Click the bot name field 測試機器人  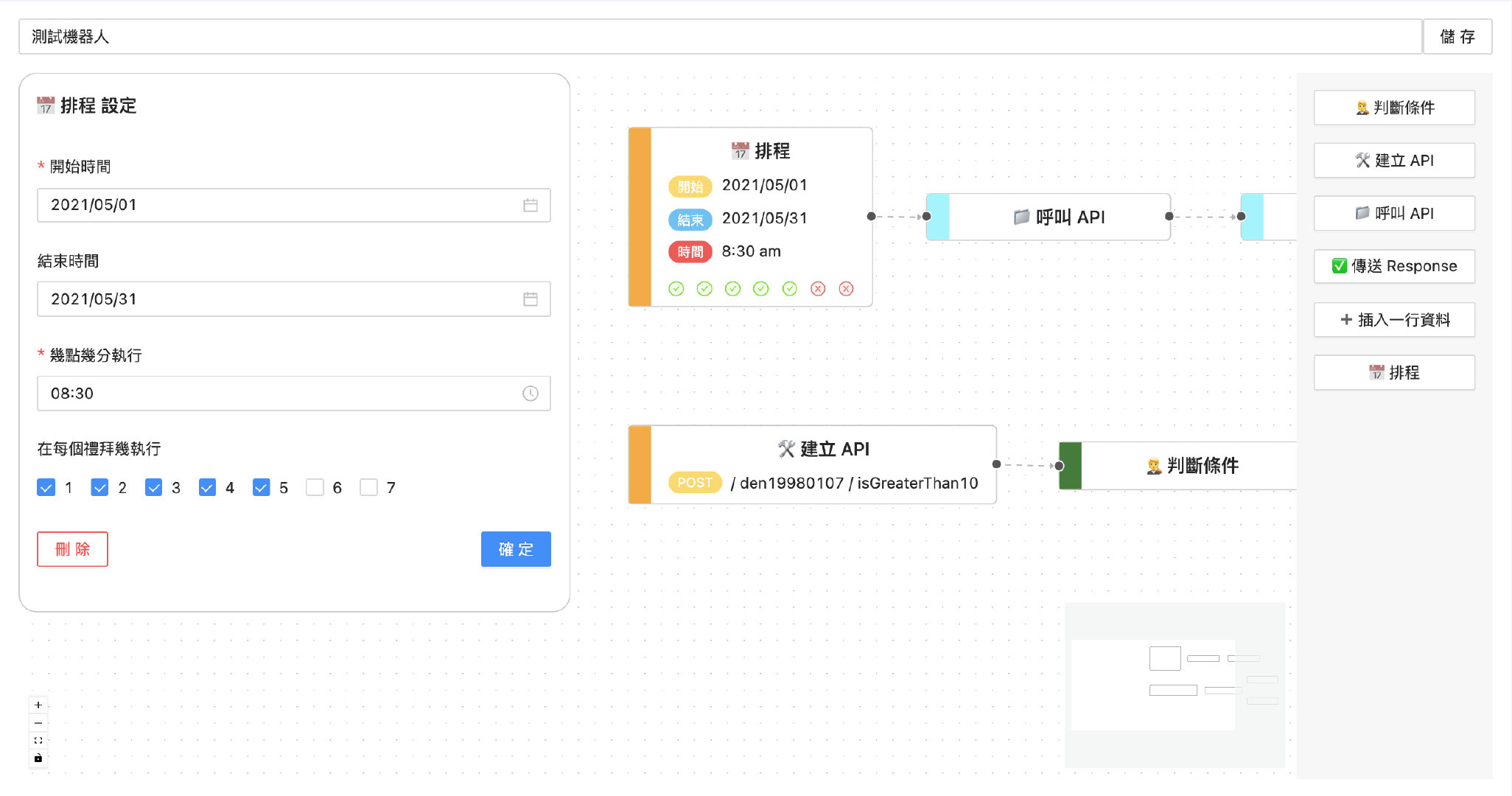pos(720,37)
